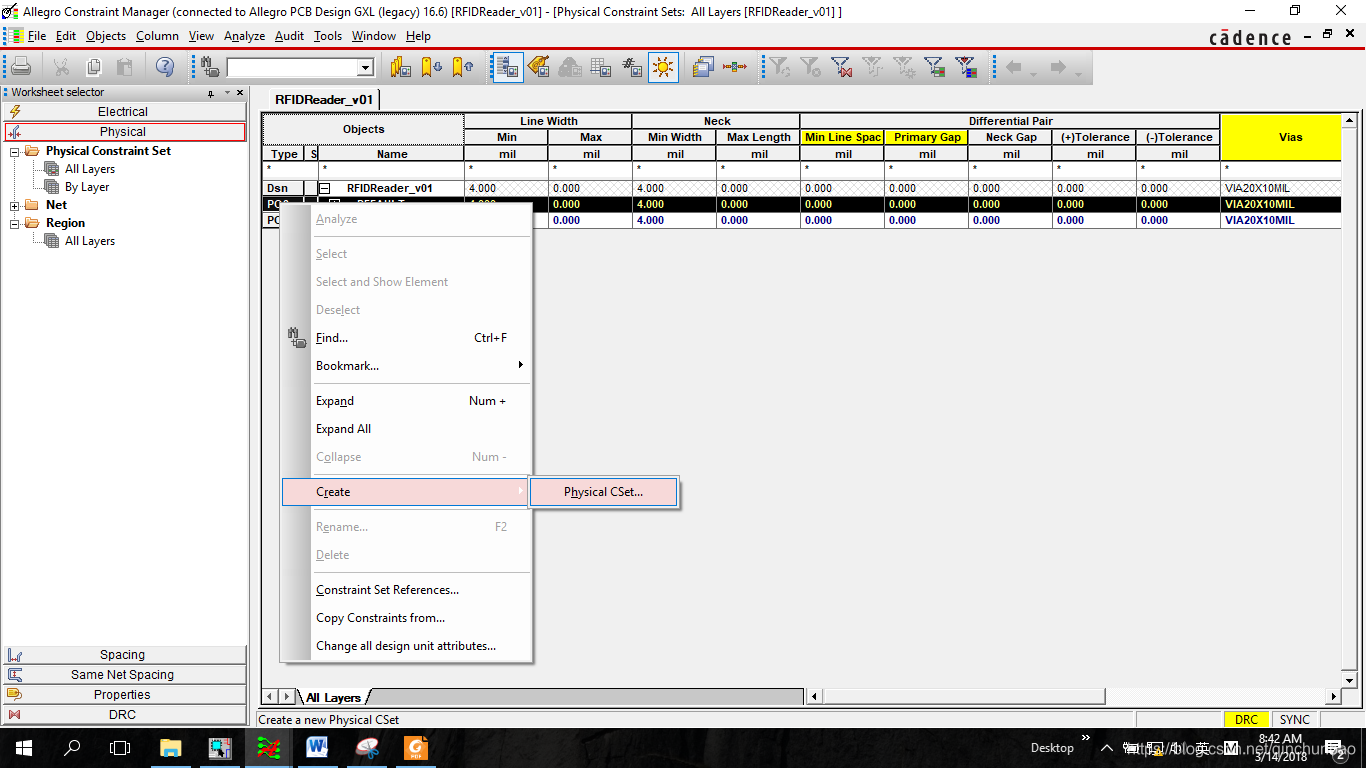This screenshot has width=1366, height=768.
Task: Choose Physical CSet... from the Create submenu
Action: (603, 492)
